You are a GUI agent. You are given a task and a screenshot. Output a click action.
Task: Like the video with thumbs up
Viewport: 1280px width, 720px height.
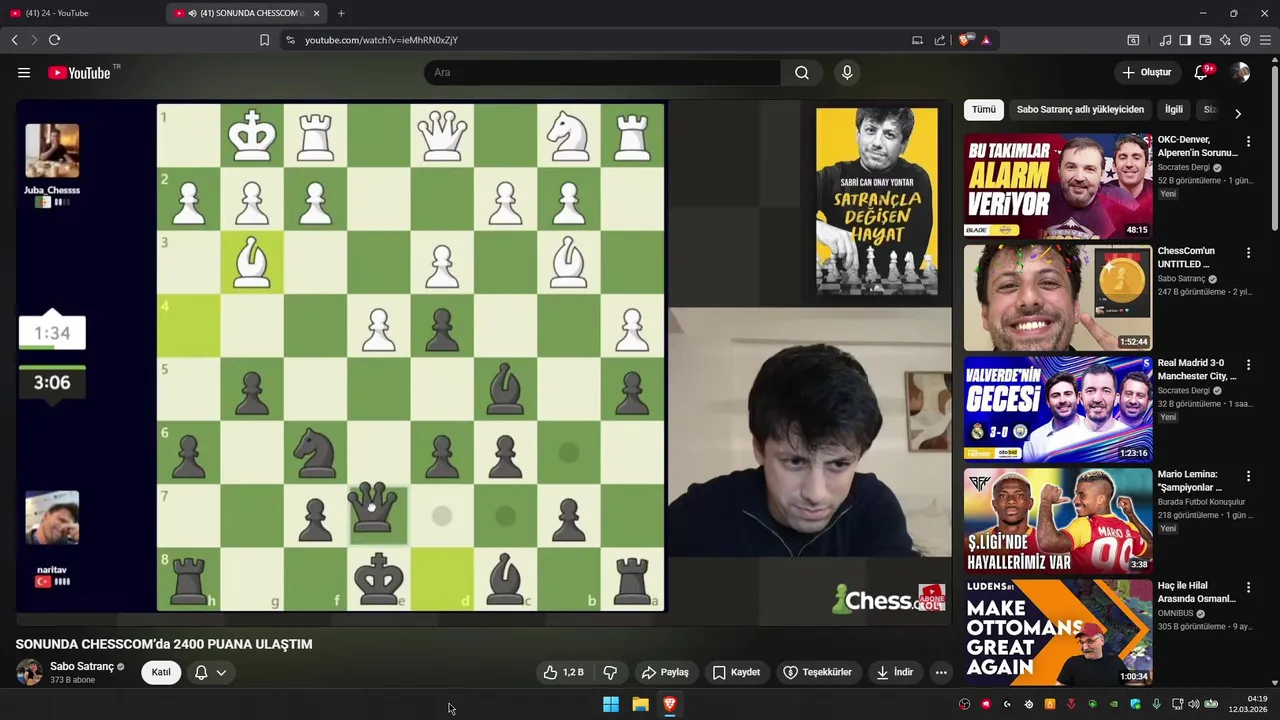click(x=564, y=672)
